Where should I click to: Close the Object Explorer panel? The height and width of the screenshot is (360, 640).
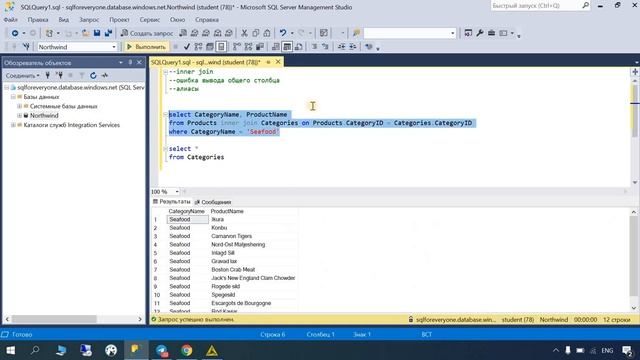139,62
